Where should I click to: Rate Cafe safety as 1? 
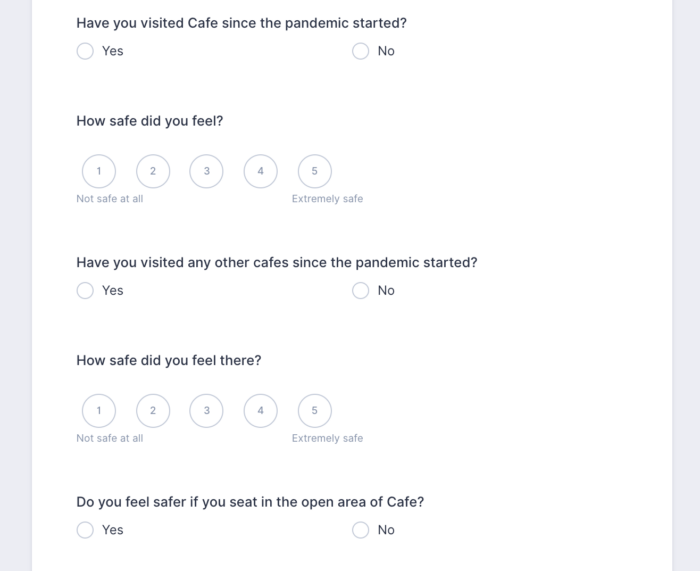click(99, 171)
